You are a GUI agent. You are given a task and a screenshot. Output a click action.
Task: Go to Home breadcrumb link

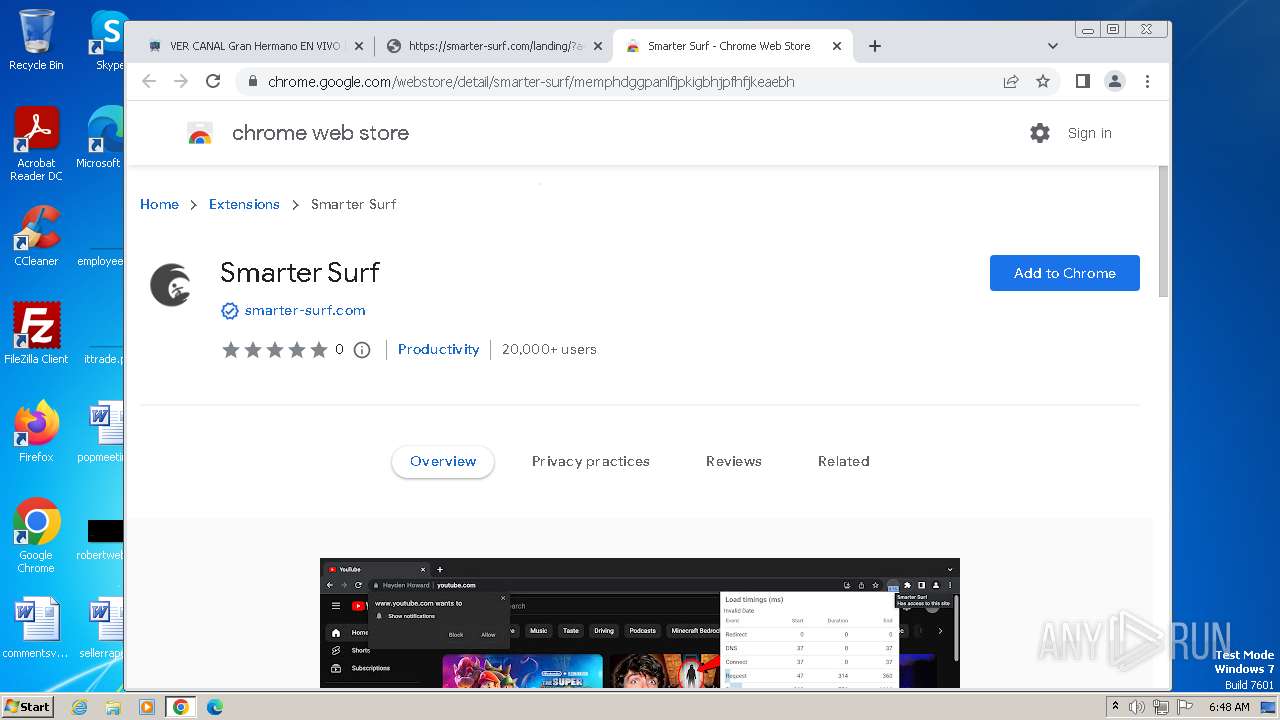point(159,204)
